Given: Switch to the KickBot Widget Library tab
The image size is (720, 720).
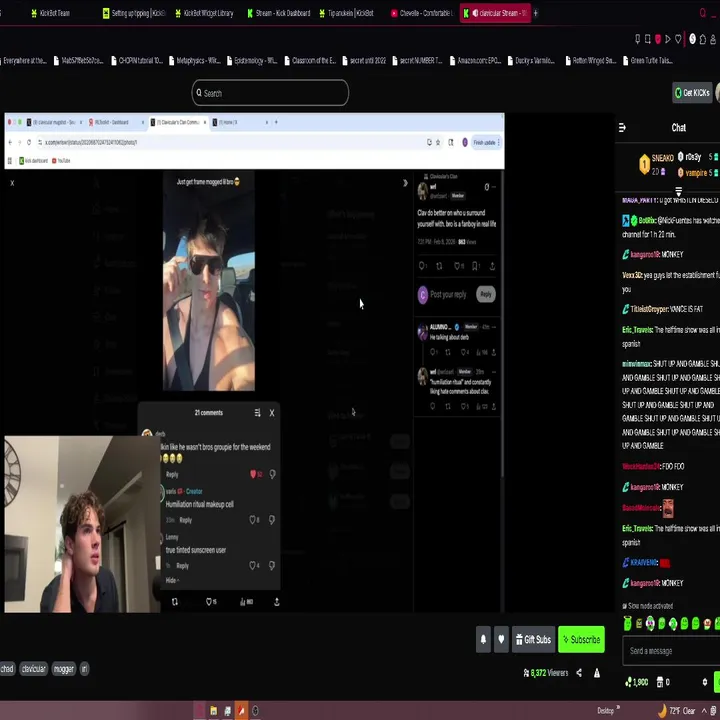Looking at the screenshot, I should coord(204,13).
